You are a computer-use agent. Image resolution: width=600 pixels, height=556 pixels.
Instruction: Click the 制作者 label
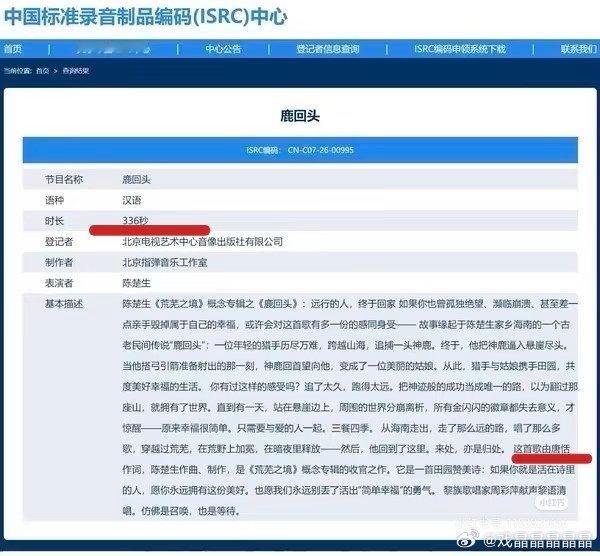point(59,263)
